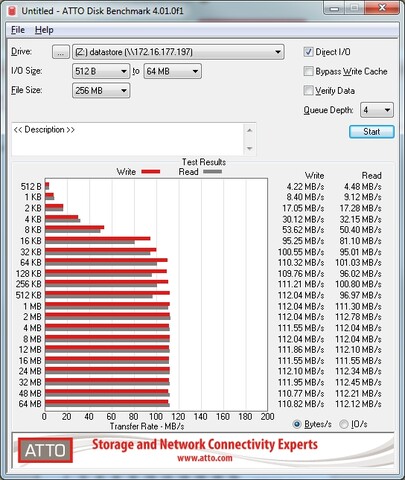Open the Queue Depth dropdown

pos(377,110)
